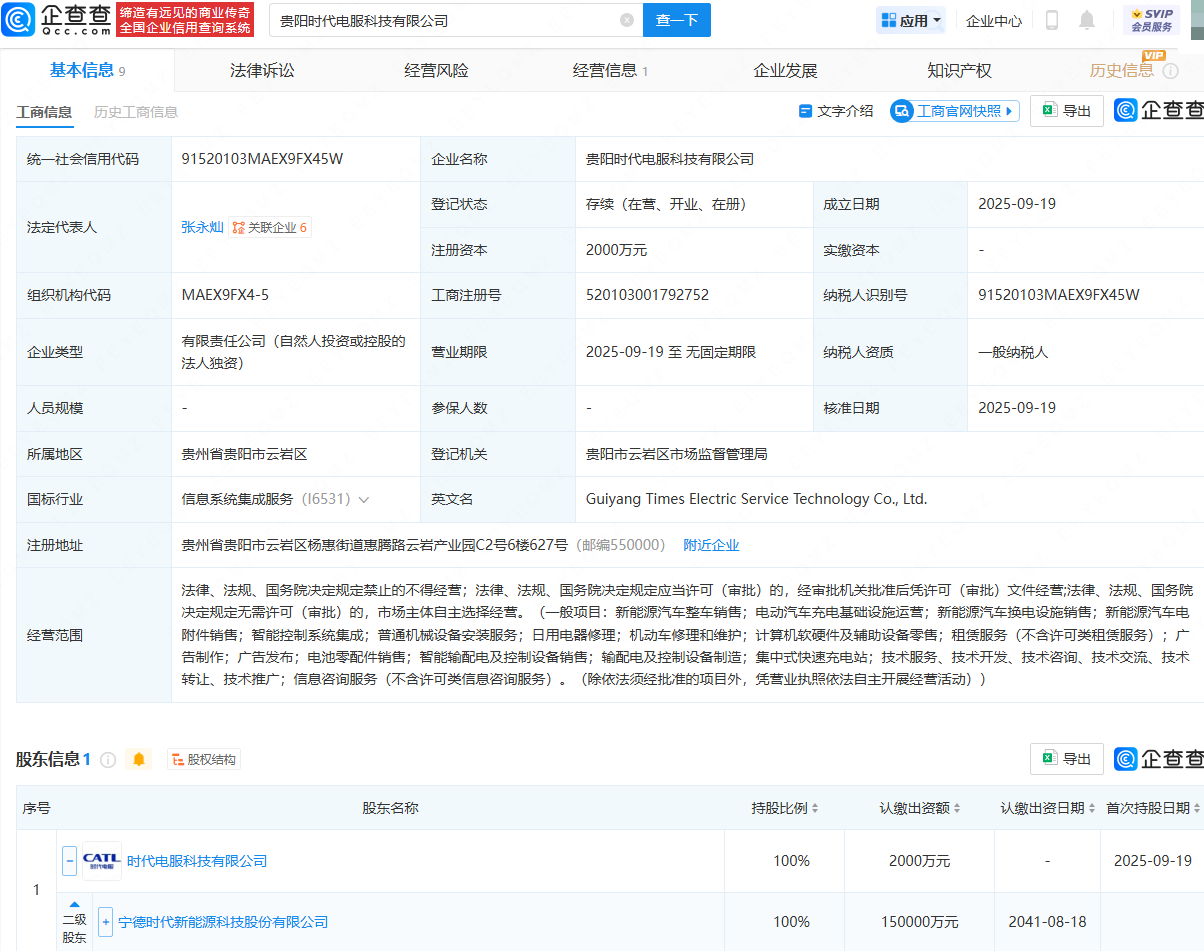Click the info icon next to 历史信息
Image resolution: width=1204 pixels, height=951 pixels.
click(1170, 71)
